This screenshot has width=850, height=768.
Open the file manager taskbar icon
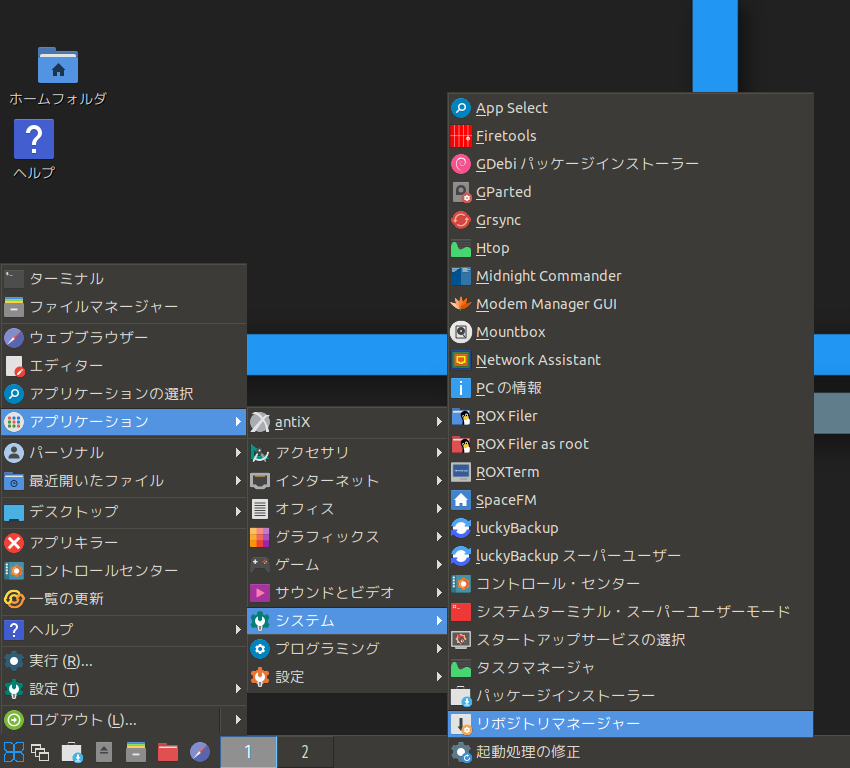[136, 752]
